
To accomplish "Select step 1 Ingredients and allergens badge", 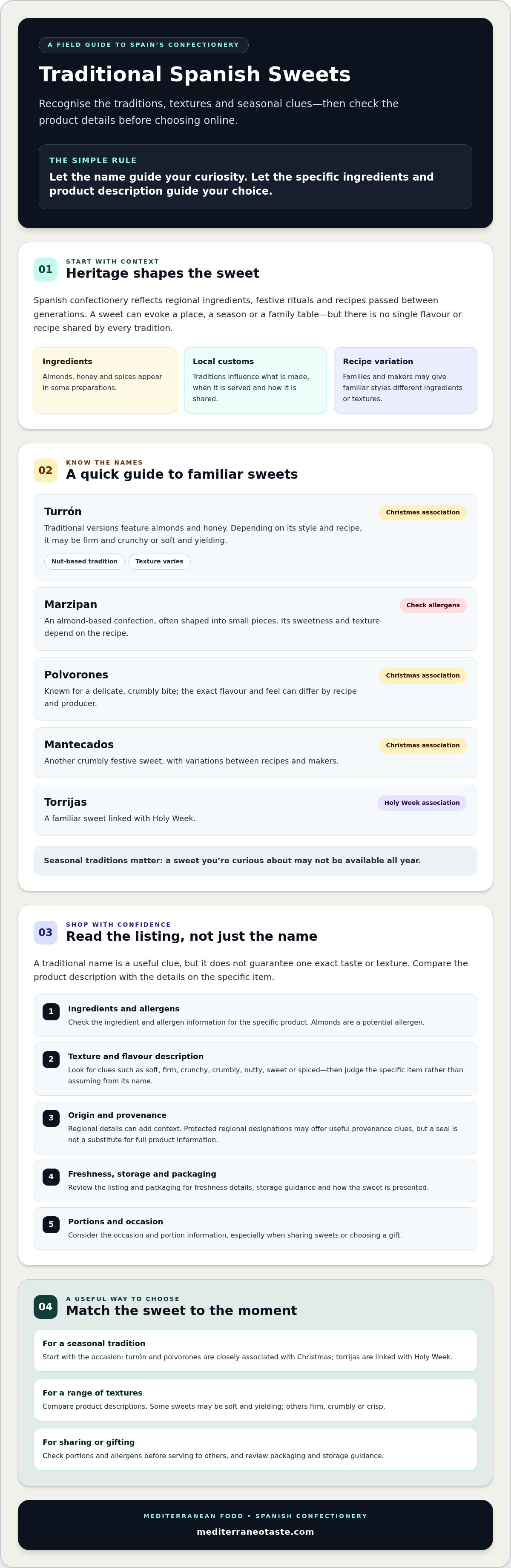I will tap(51, 1012).
